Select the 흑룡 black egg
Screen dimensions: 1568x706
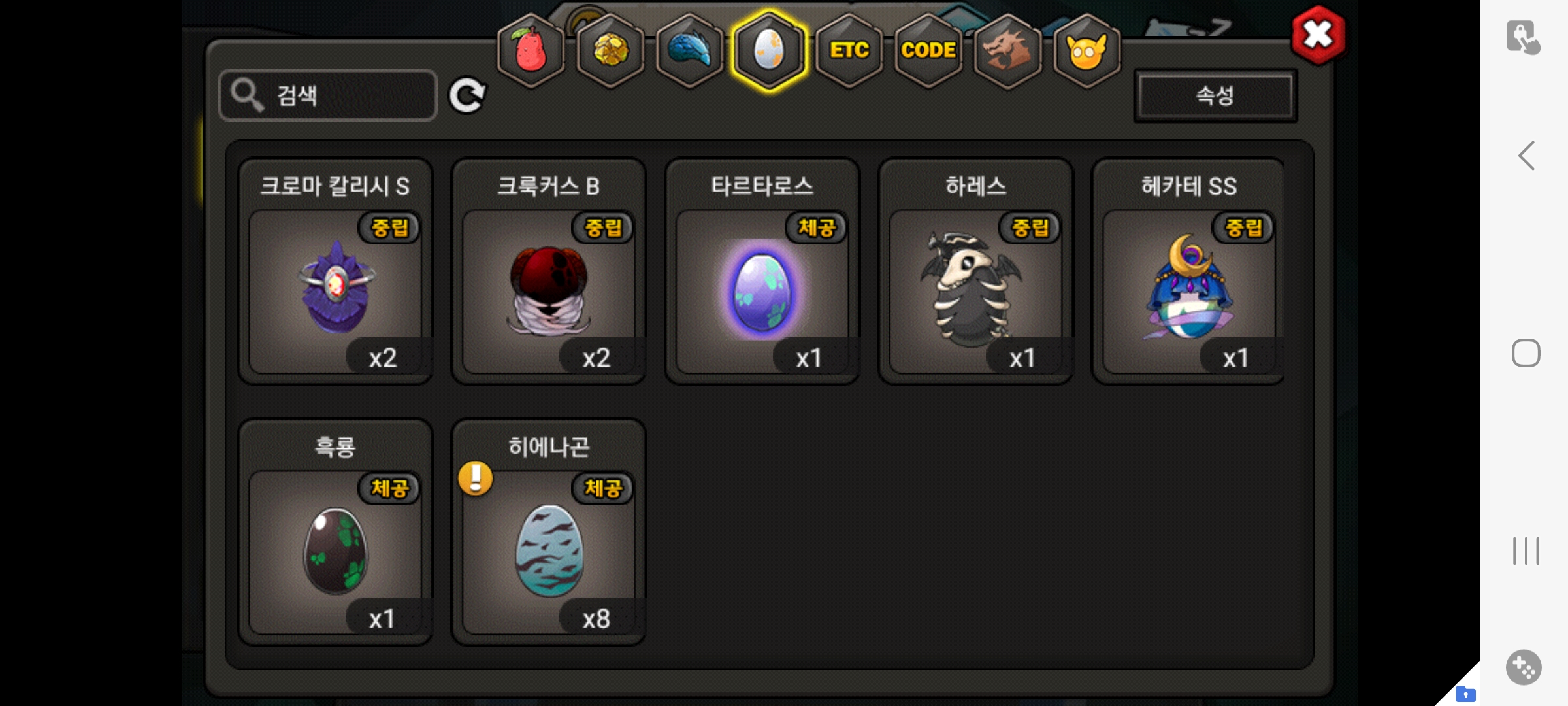335,532
